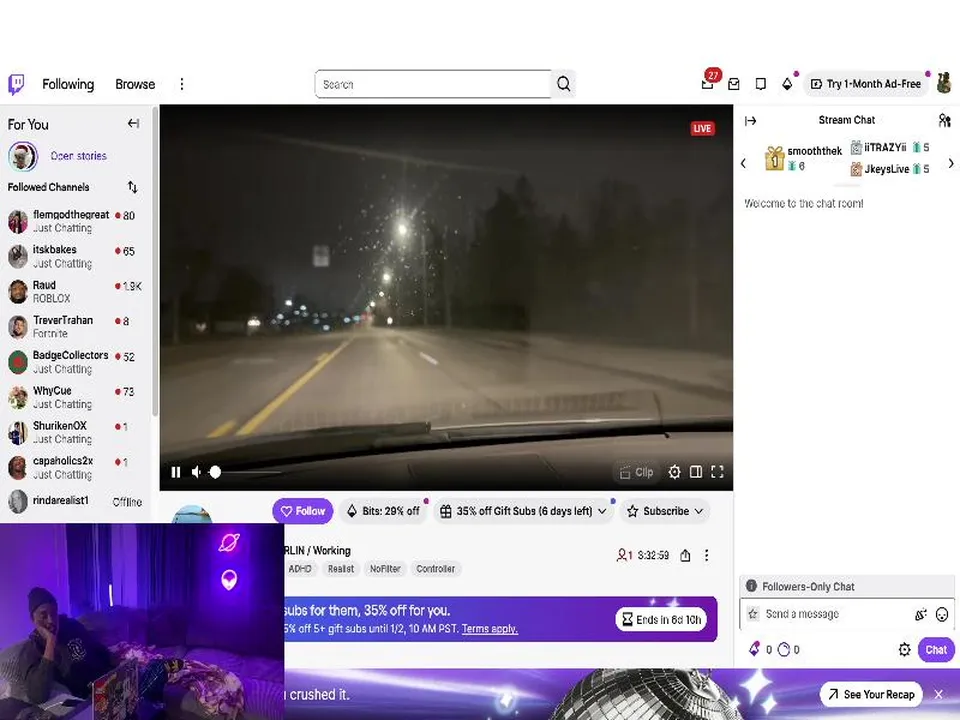Select the NoFilter tag
Screen dimensions: 960x720
[x=385, y=569]
